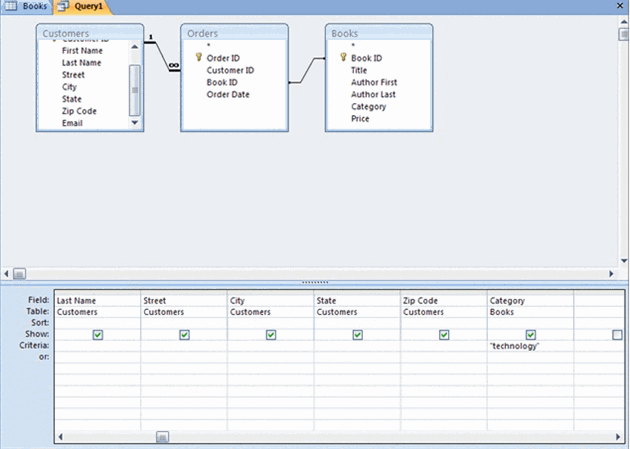This screenshot has width=630, height=449.
Task: Check Show box in the empty column
Action: (x=617, y=335)
